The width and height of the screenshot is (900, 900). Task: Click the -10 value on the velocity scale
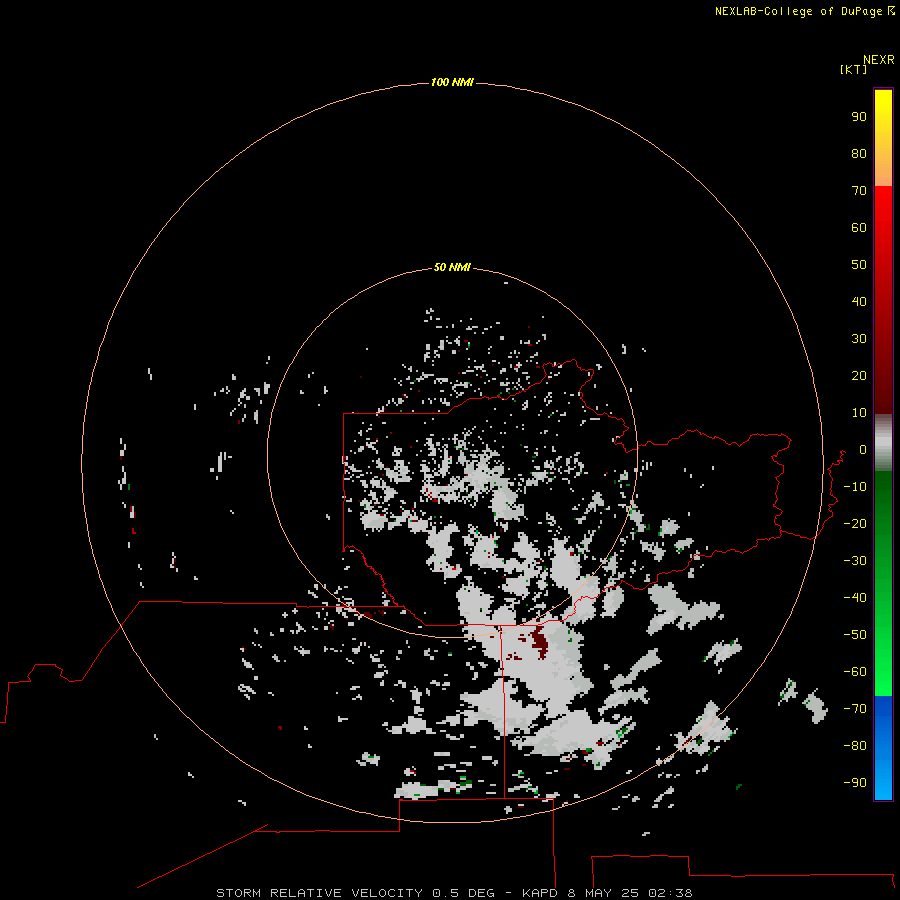[855, 487]
